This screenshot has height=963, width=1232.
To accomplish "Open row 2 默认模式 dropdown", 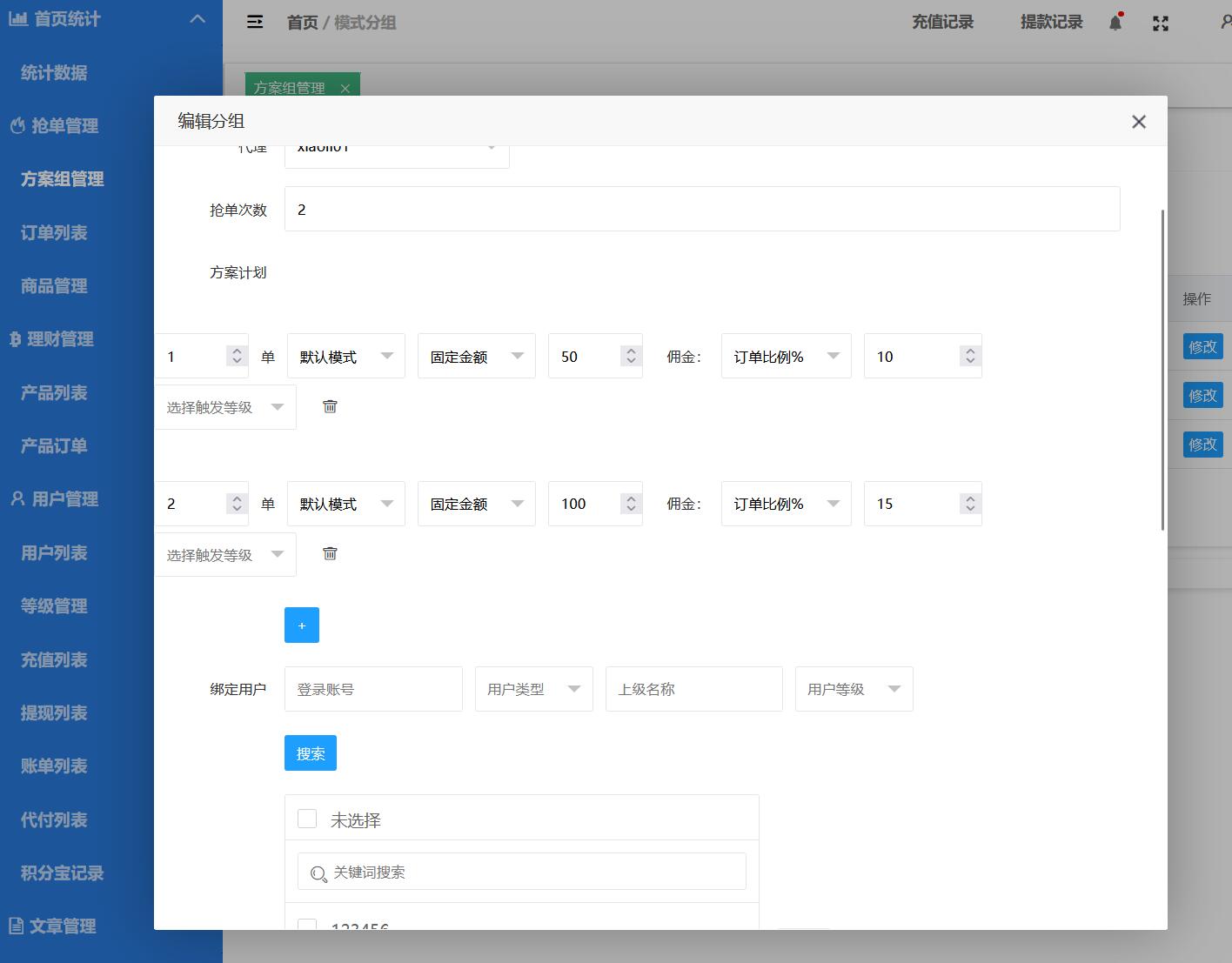I will (x=346, y=504).
